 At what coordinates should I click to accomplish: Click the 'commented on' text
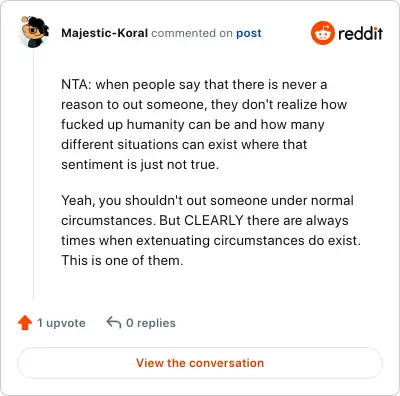tap(192, 33)
